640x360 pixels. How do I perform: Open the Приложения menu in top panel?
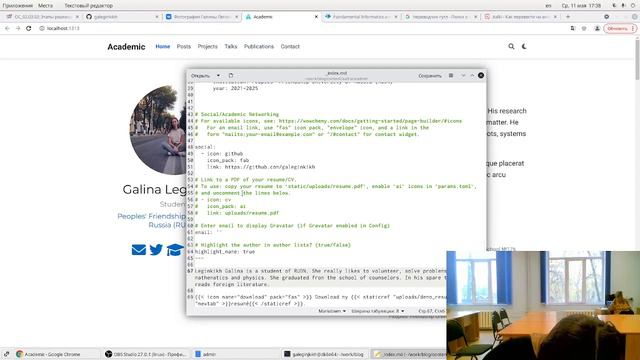(x=18, y=6)
